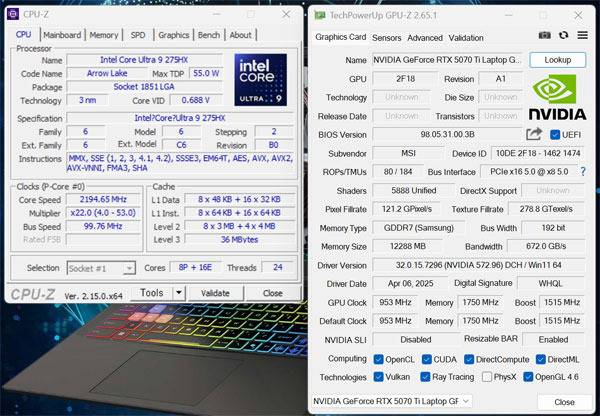Switch to the Sensors tab in GPU-Z
The width and height of the screenshot is (600, 416).
[386, 37]
